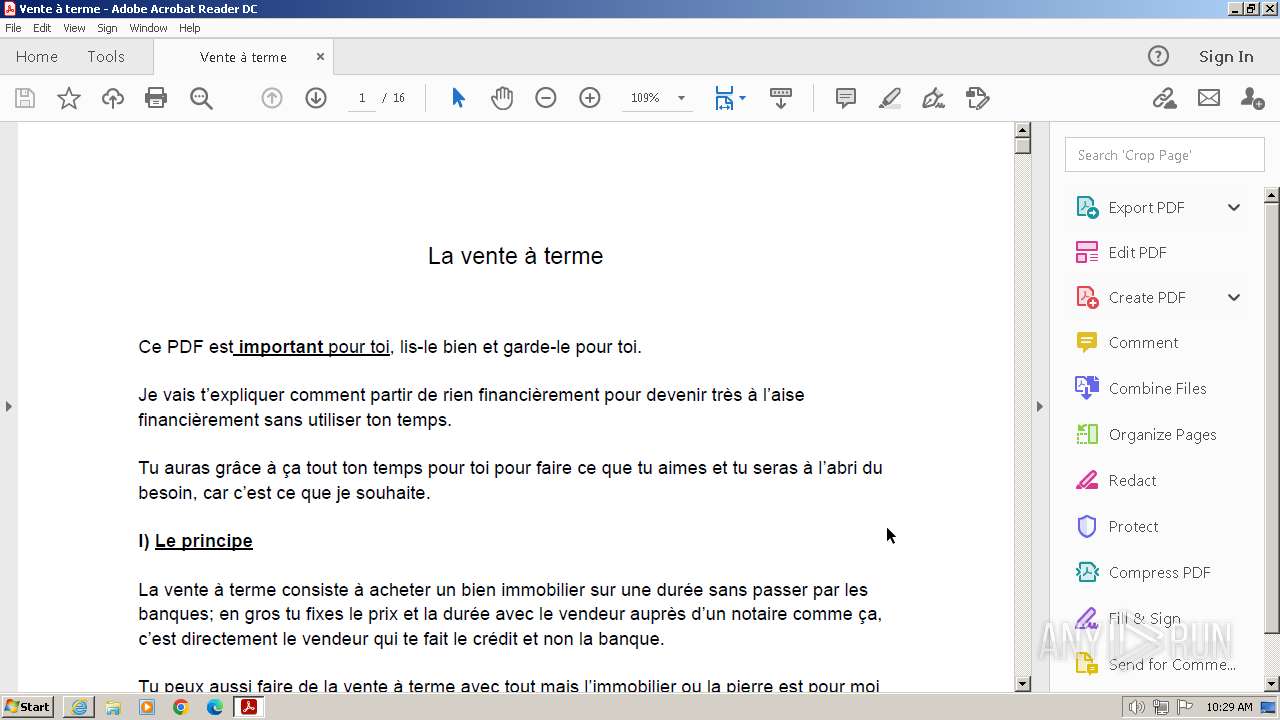
Task: Open the Edit menu
Action: coord(42,28)
